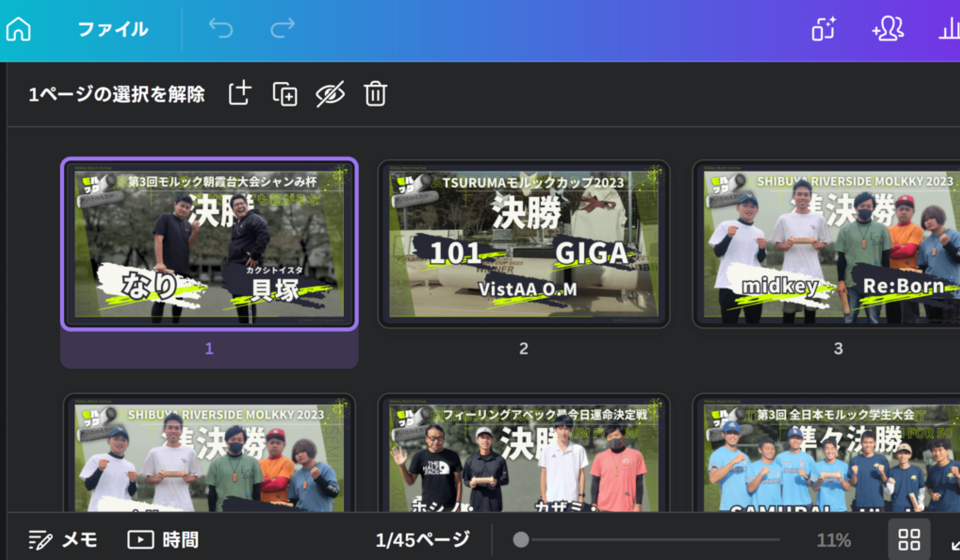Duplicate the selected page
The width and height of the screenshot is (960, 560).
coord(285,94)
